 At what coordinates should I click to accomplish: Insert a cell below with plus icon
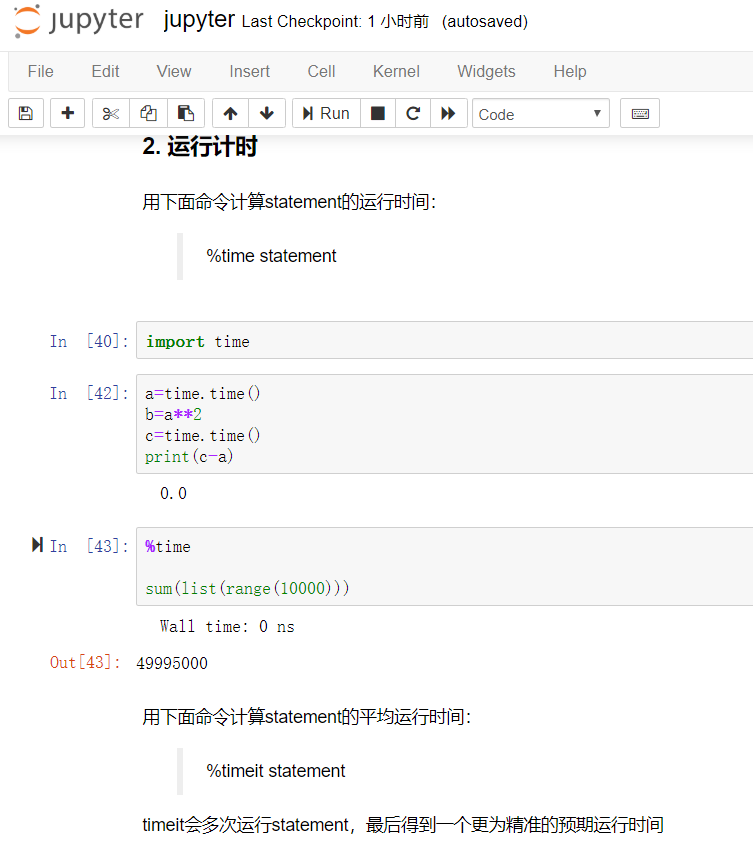pos(67,113)
